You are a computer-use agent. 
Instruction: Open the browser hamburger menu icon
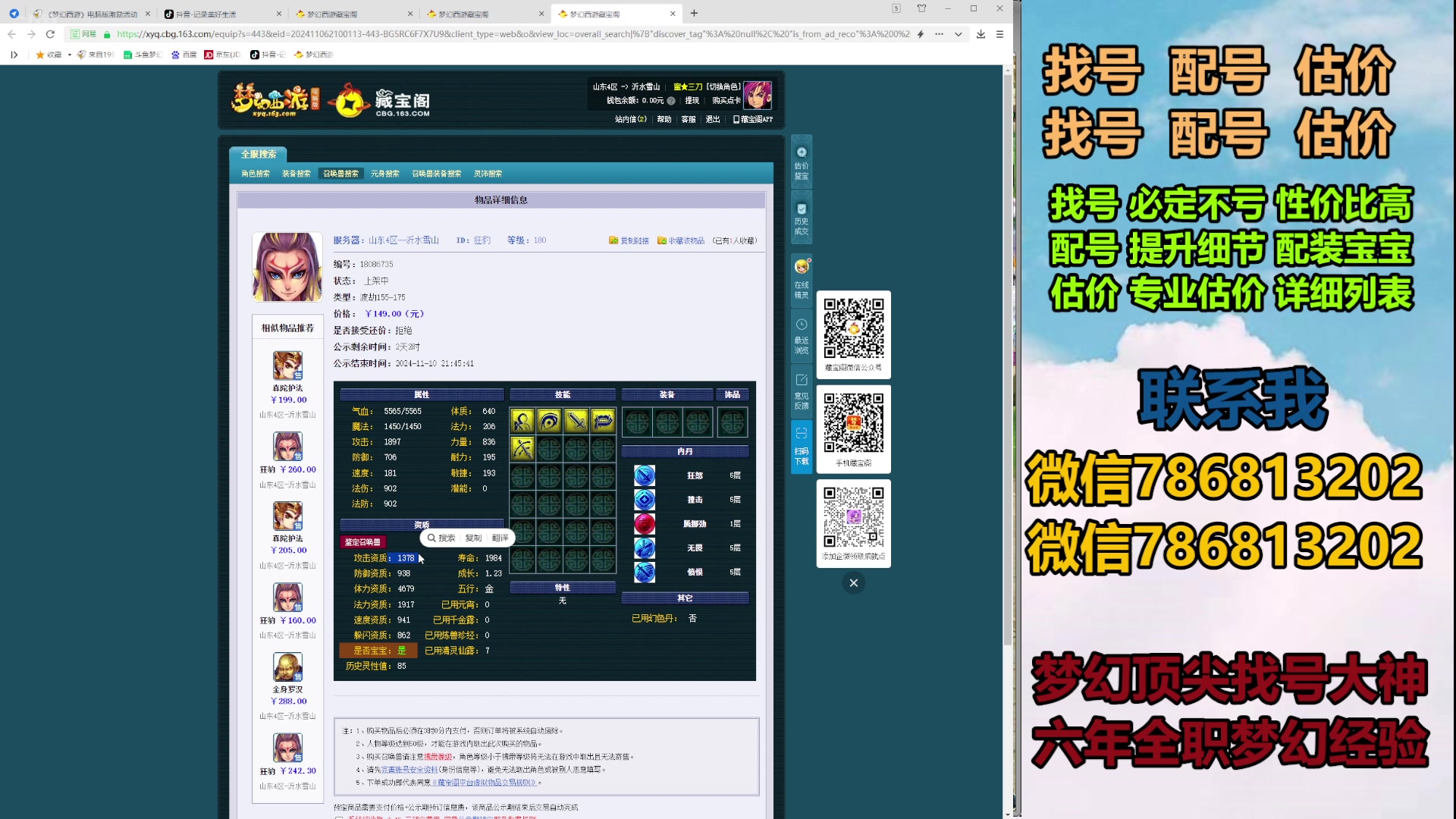999,34
